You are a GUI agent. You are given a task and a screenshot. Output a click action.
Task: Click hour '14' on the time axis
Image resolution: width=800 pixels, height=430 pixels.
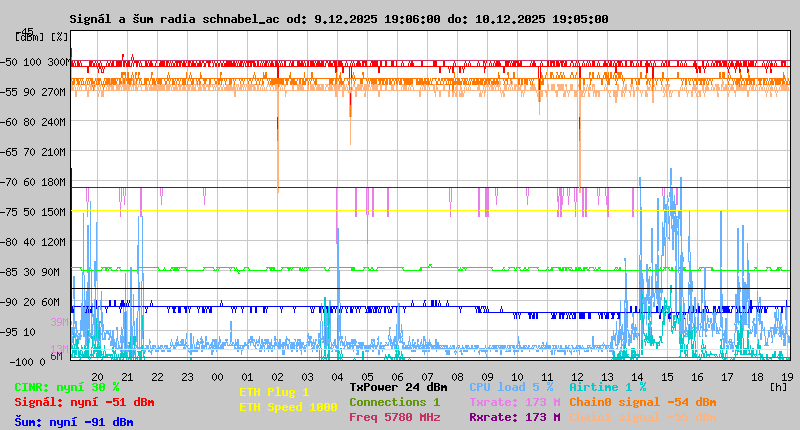tap(637, 377)
